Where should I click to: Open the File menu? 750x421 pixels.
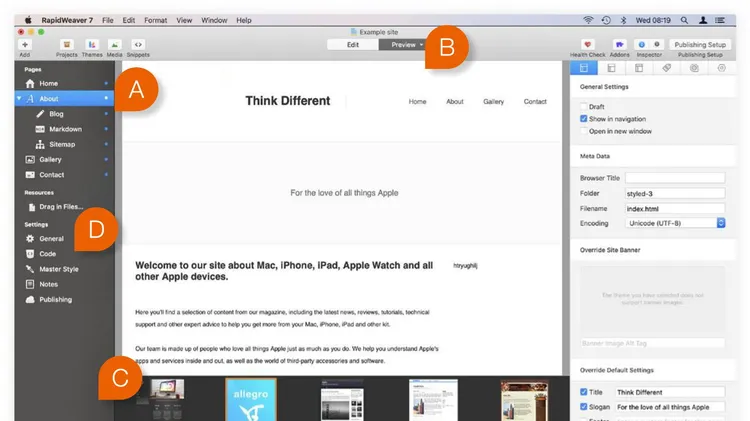pyautogui.click(x=108, y=20)
